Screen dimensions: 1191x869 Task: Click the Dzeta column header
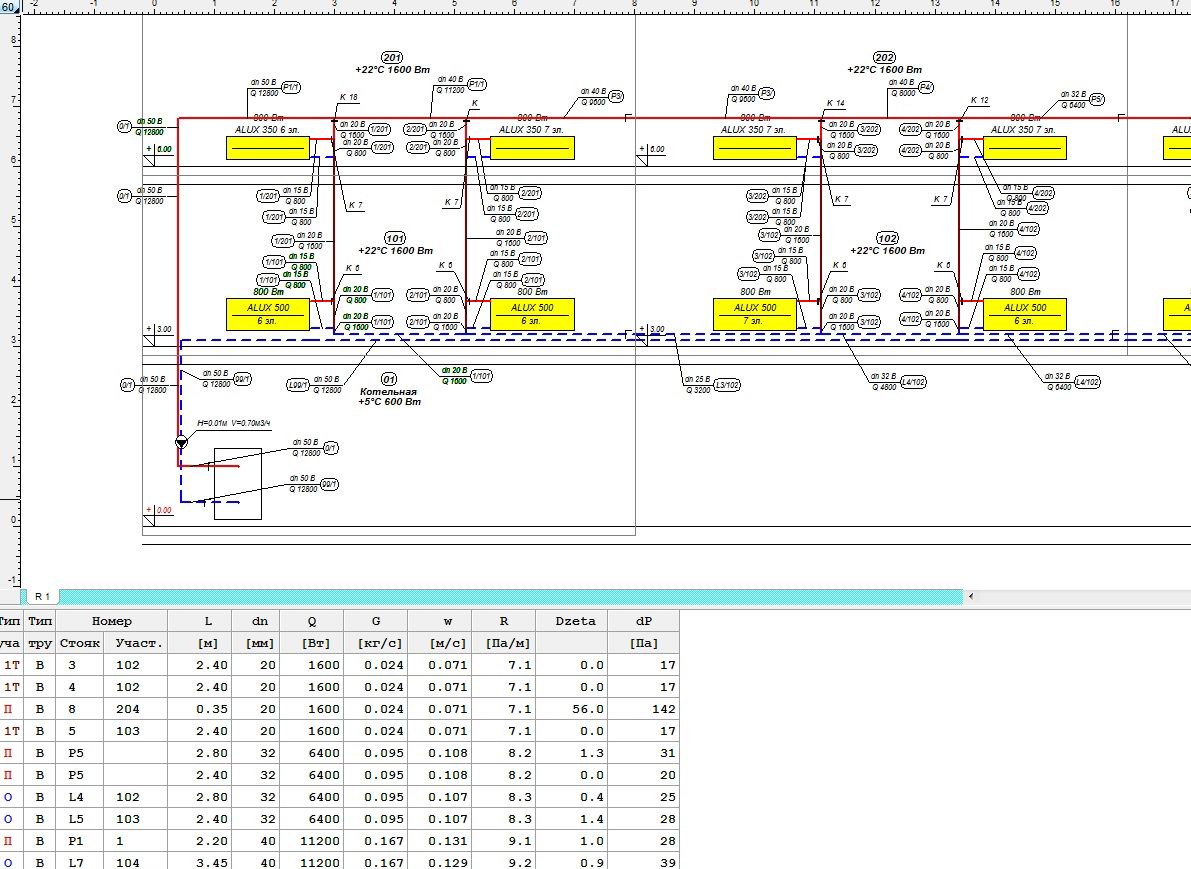(575, 621)
